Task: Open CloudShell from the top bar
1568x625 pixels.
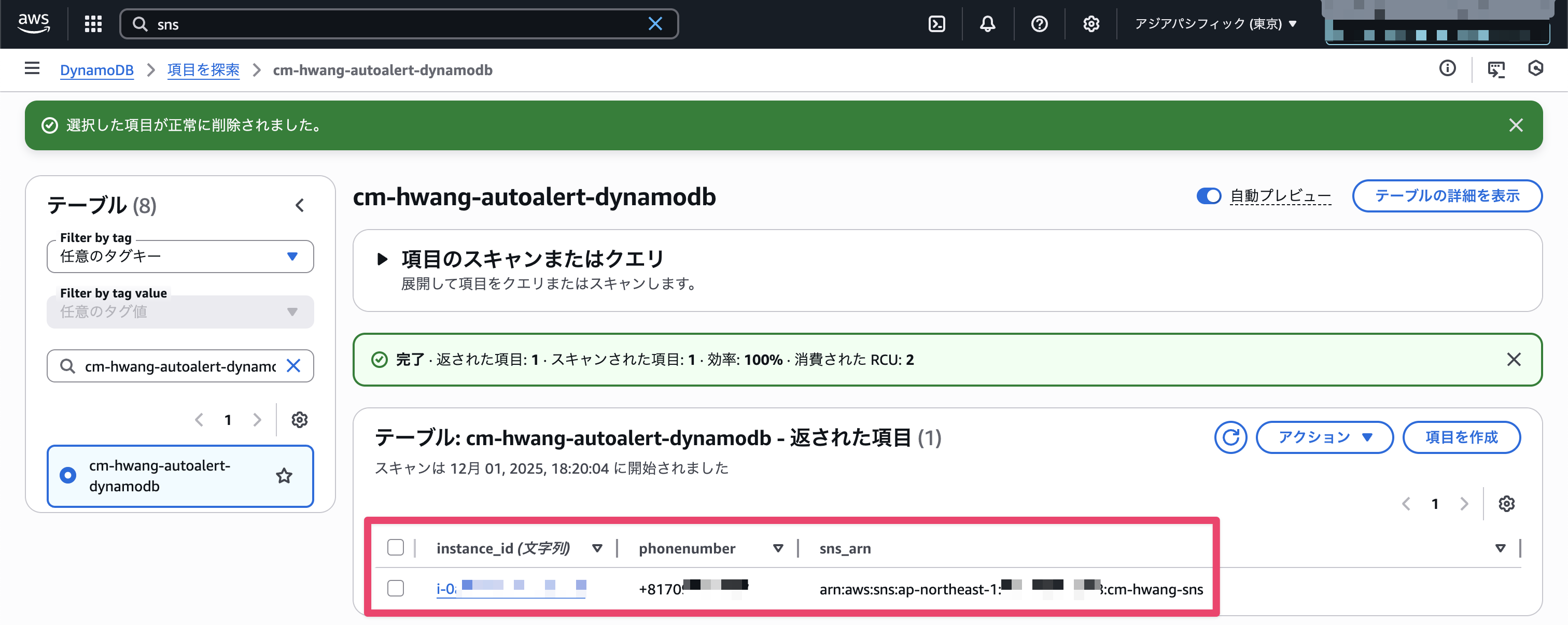Action: click(936, 24)
